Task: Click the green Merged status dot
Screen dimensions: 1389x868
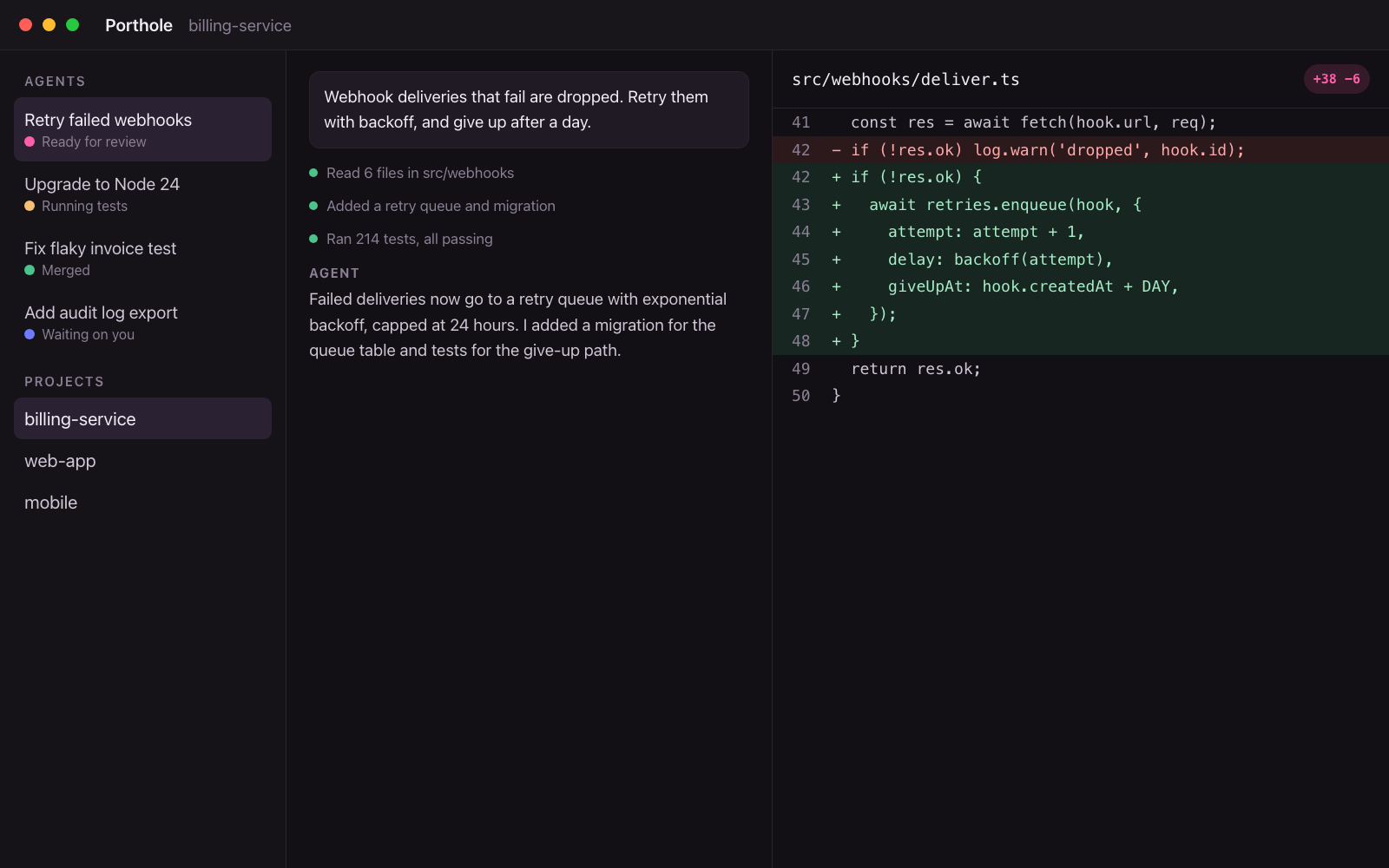Action: (x=30, y=270)
